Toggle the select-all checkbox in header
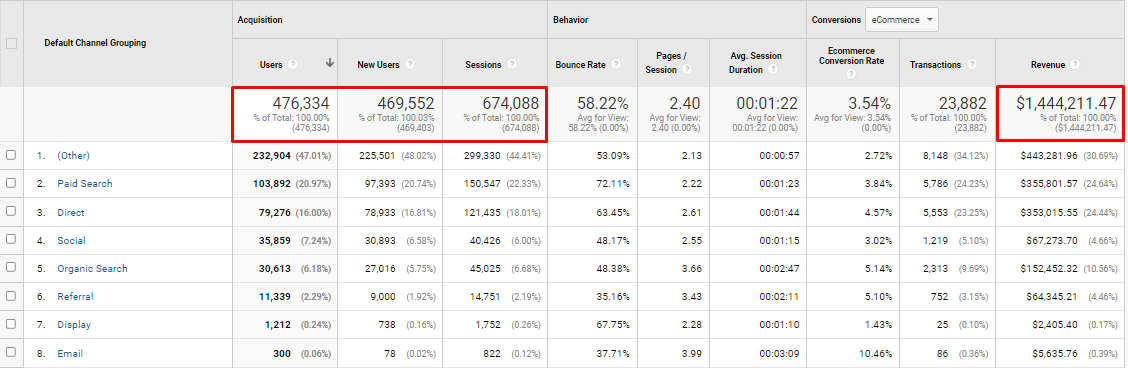The height and width of the screenshot is (368, 1128). click(x=12, y=43)
